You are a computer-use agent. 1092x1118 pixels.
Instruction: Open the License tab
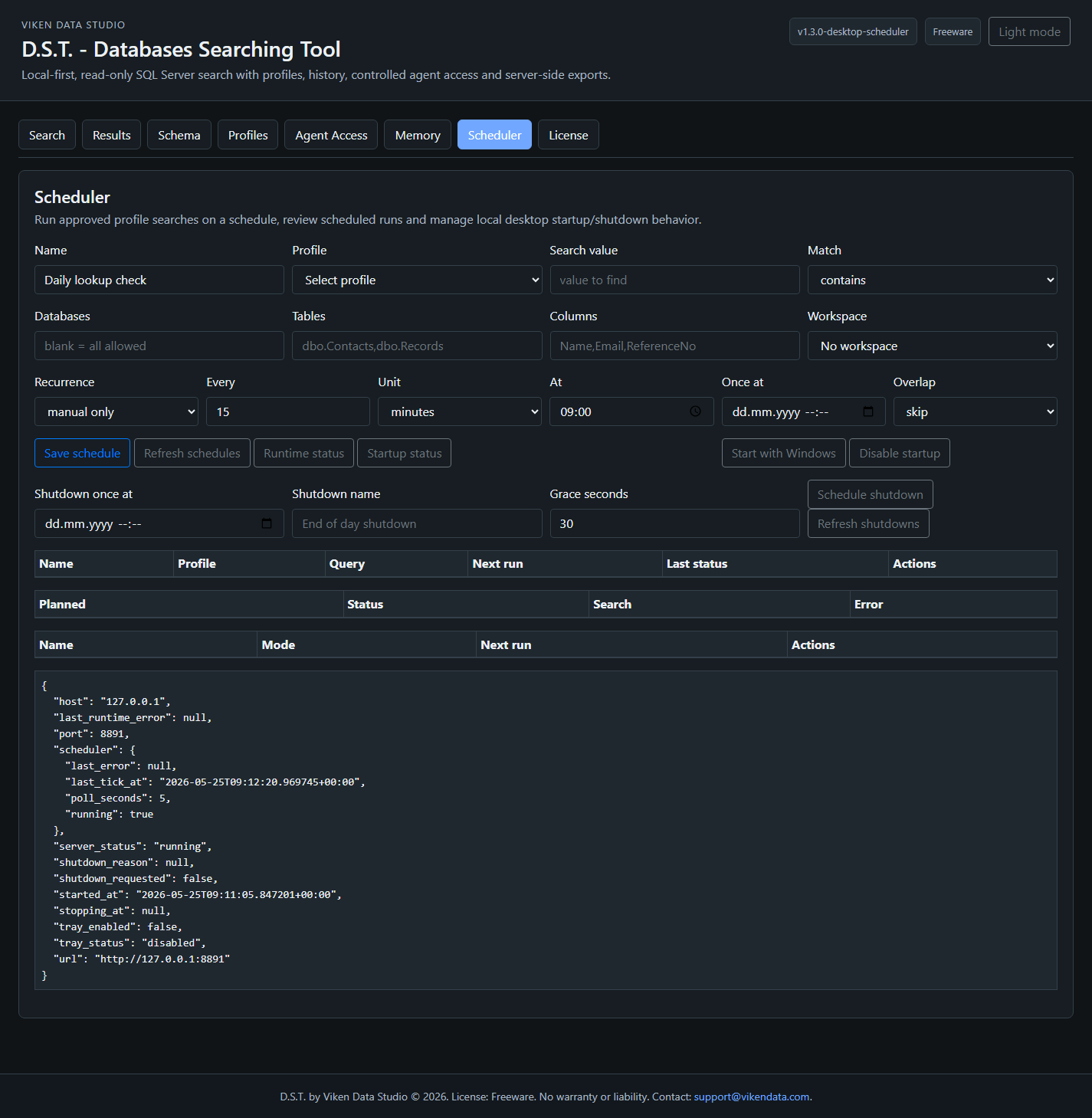[569, 135]
